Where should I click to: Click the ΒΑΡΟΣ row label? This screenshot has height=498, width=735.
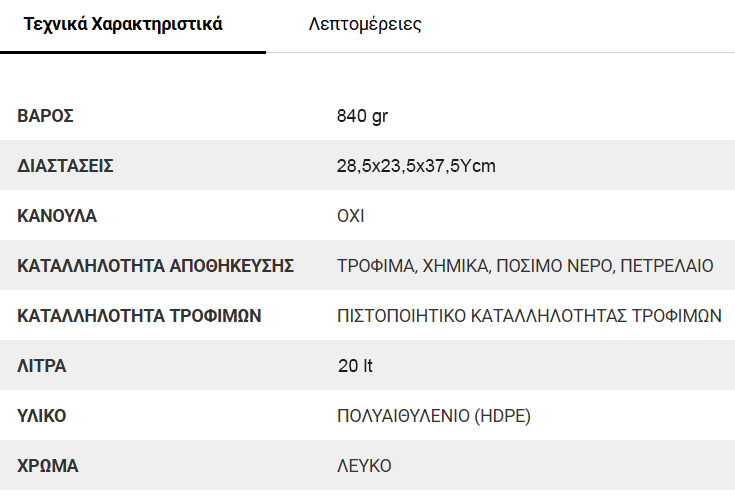click(46, 116)
